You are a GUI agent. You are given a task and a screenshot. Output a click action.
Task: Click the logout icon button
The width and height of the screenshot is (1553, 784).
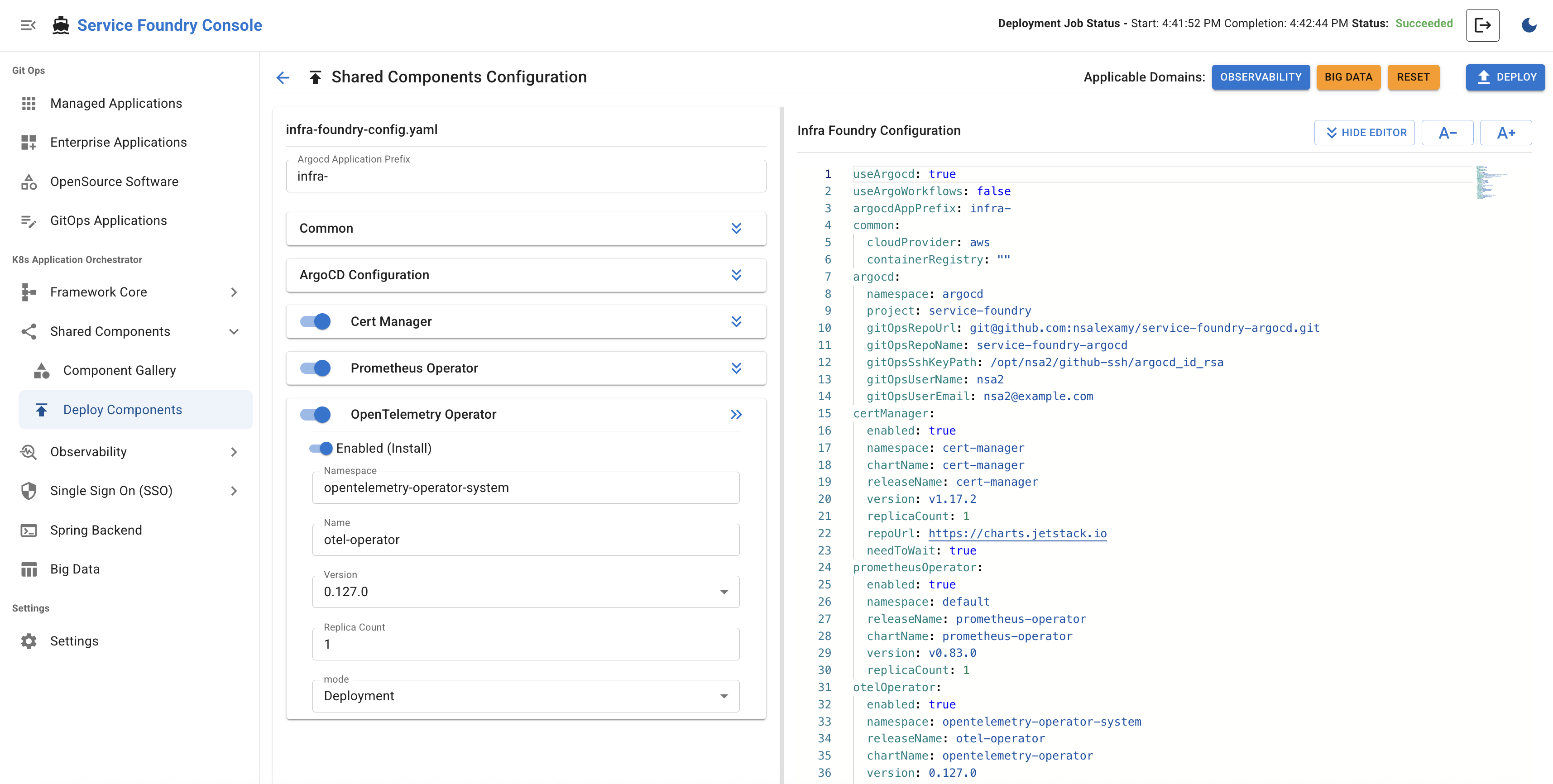coord(1482,25)
